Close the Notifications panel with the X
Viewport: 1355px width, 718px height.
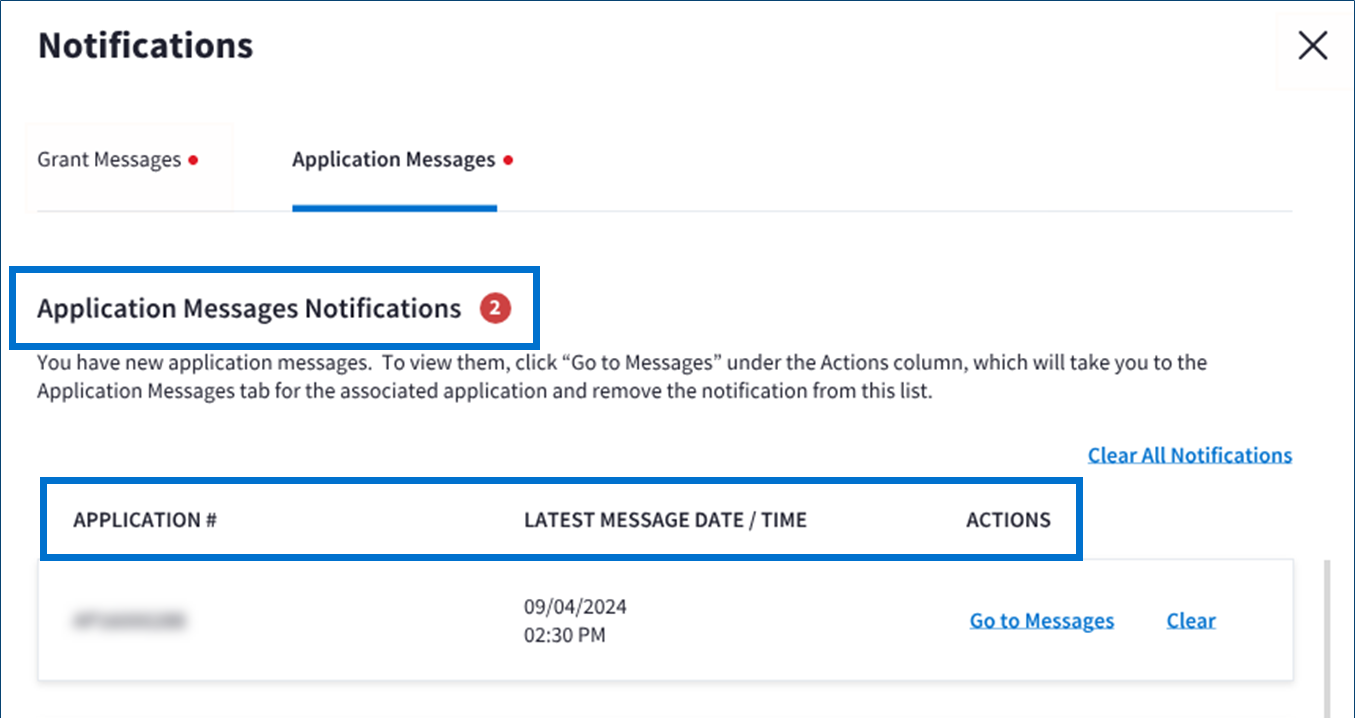pyautogui.click(x=1312, y=46)
